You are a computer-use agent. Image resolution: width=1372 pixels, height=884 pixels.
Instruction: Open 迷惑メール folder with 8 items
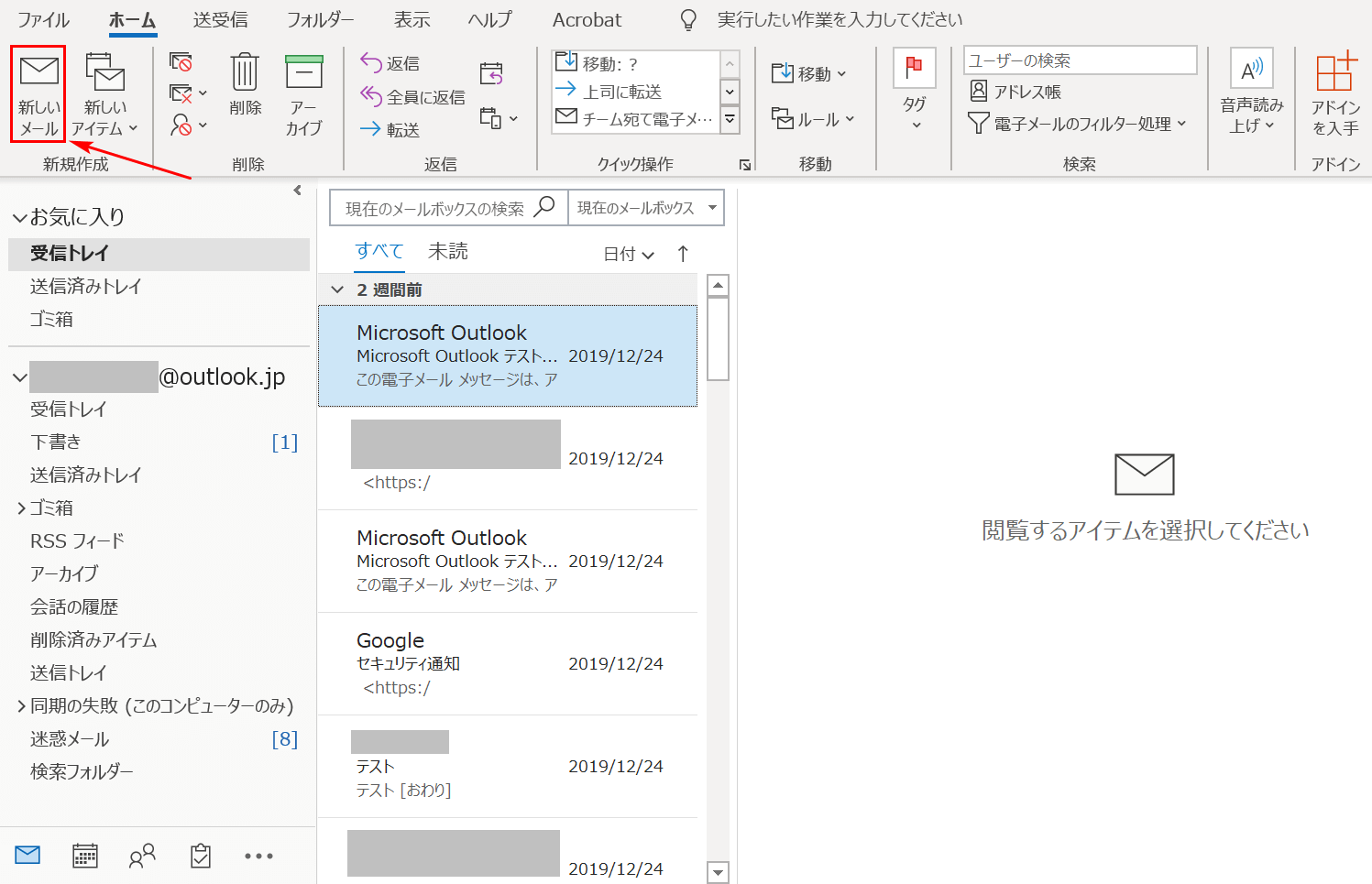[159, 739]
